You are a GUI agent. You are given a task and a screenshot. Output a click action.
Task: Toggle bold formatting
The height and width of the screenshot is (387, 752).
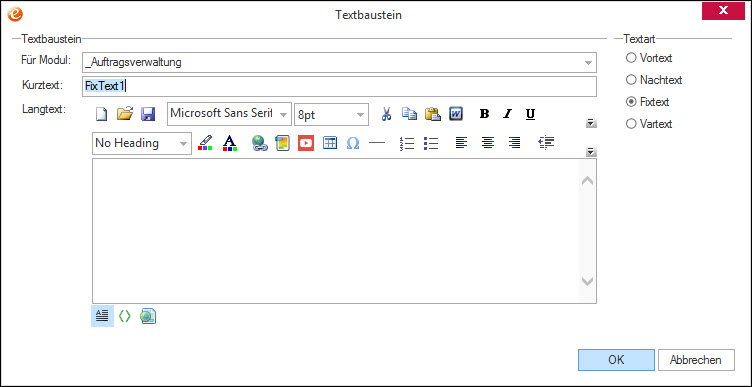pos(484,114)
